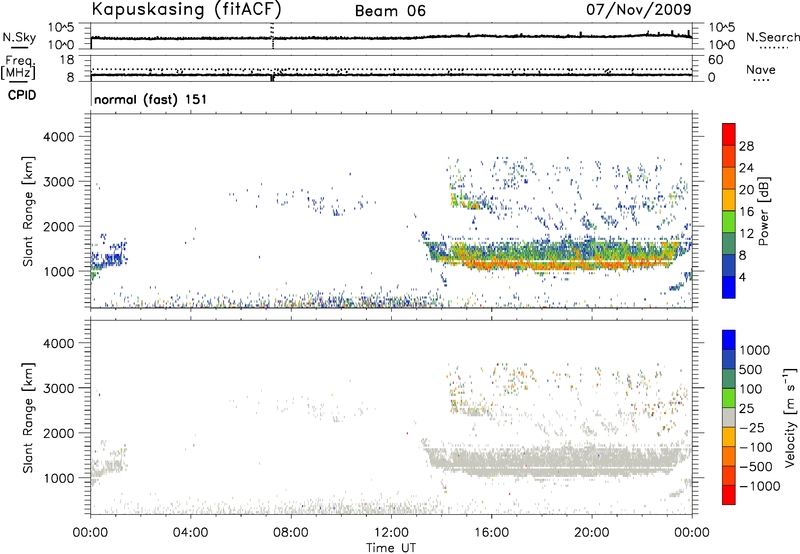800x554 pixels.
Task: Click the '08:00' time axis label
Action: [291, 533]
